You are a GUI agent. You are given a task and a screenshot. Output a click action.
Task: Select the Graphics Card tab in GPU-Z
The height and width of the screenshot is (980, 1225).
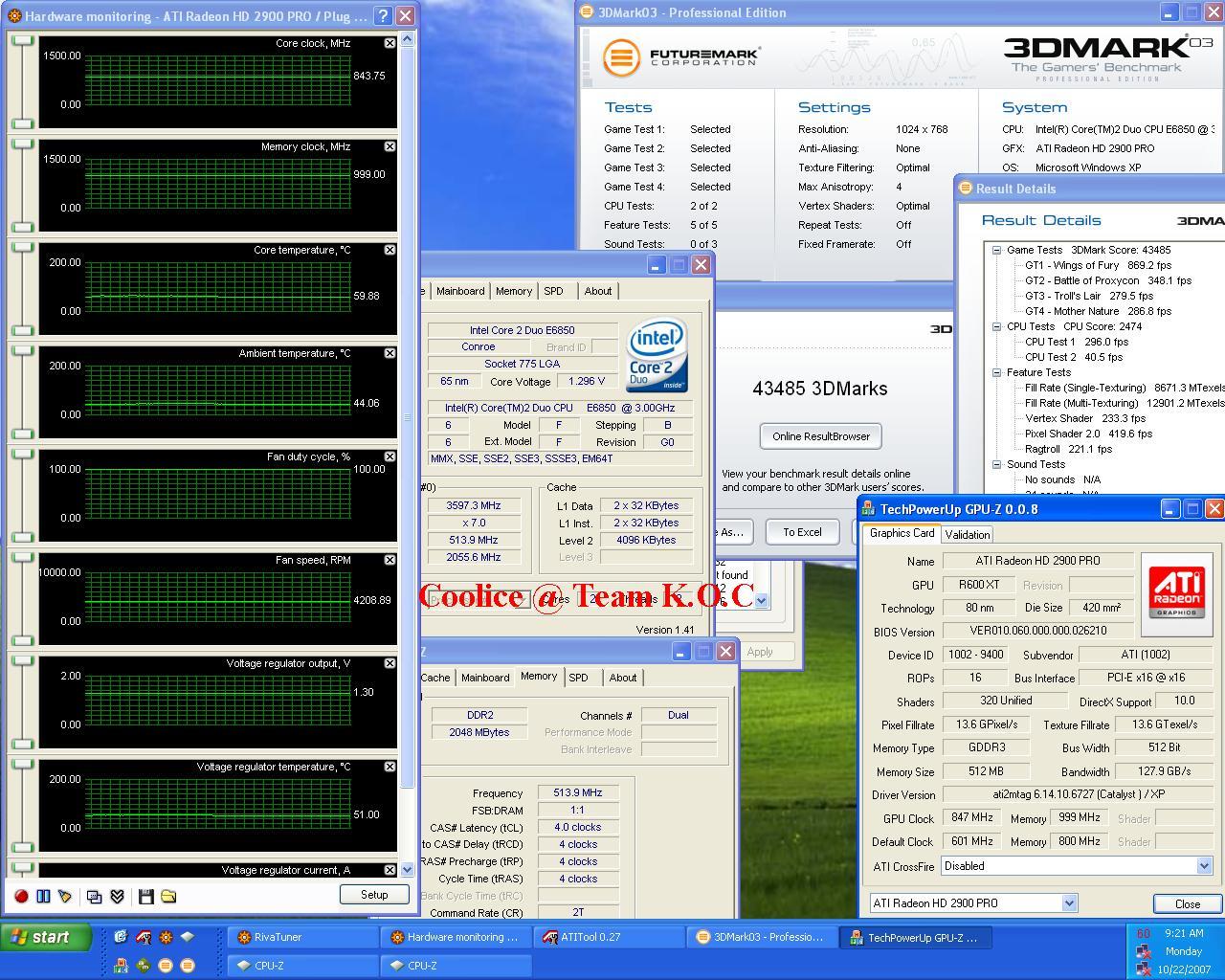(x=902, y=533)
